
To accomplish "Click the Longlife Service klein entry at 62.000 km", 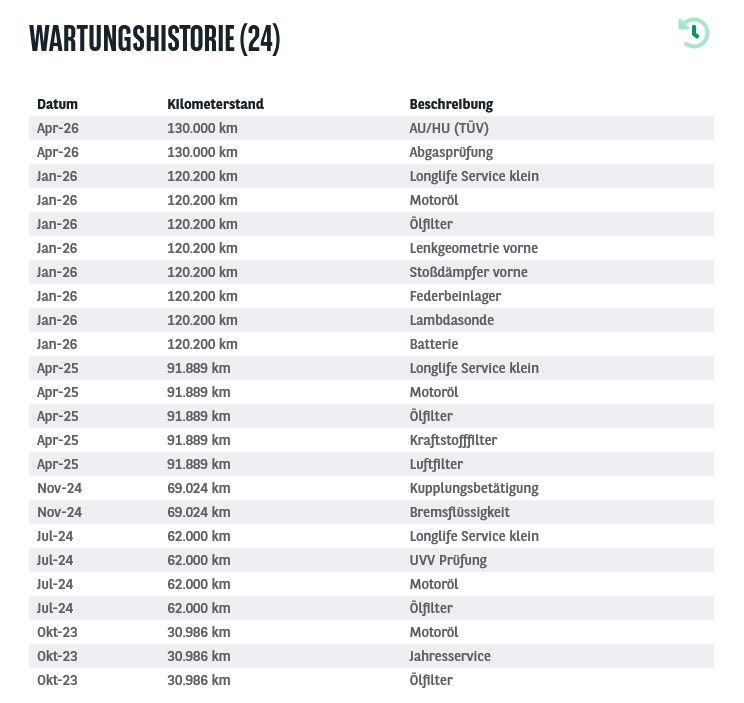I will [474, 536].
